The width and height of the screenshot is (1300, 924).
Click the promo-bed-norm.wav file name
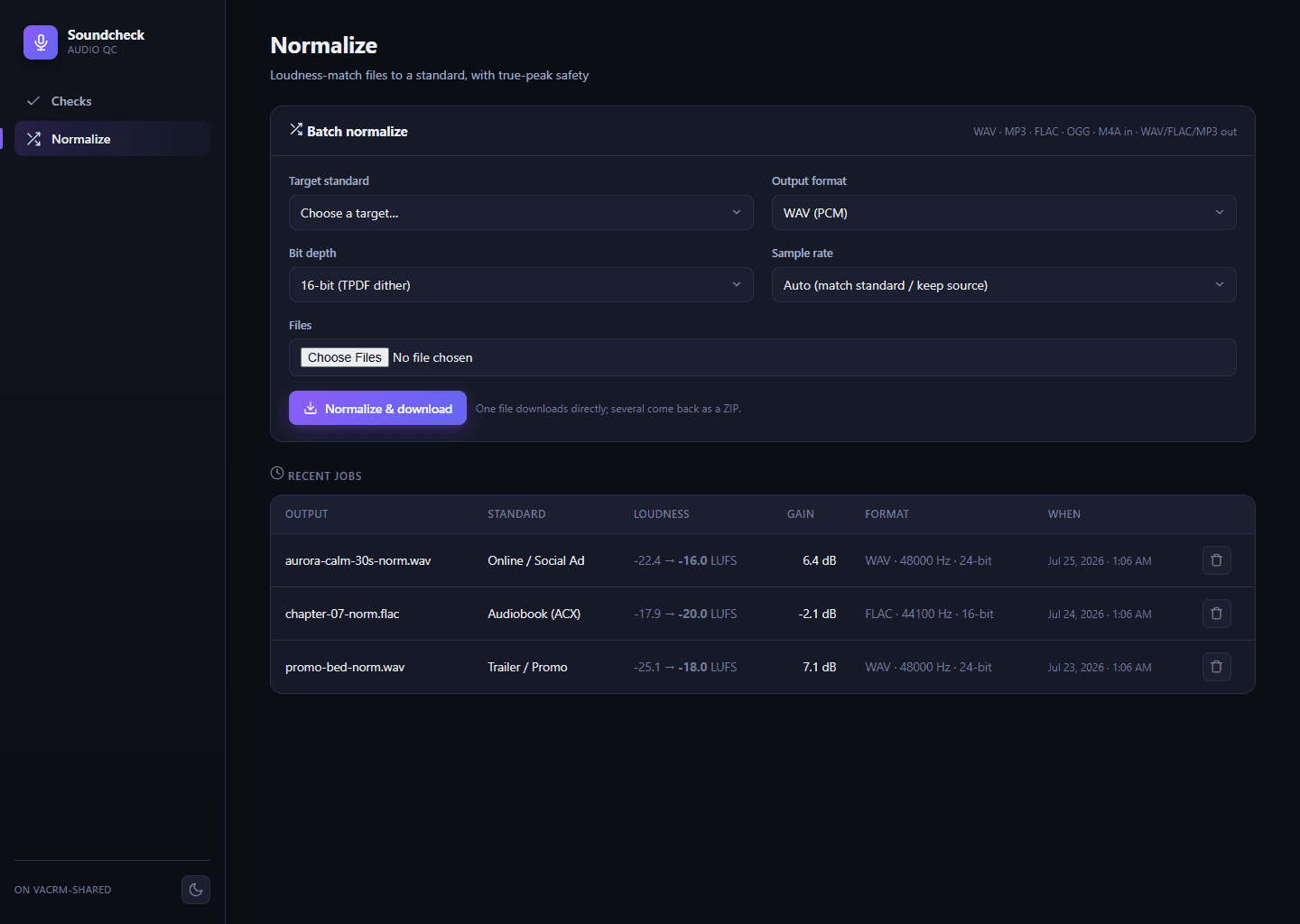coord(345,667)
